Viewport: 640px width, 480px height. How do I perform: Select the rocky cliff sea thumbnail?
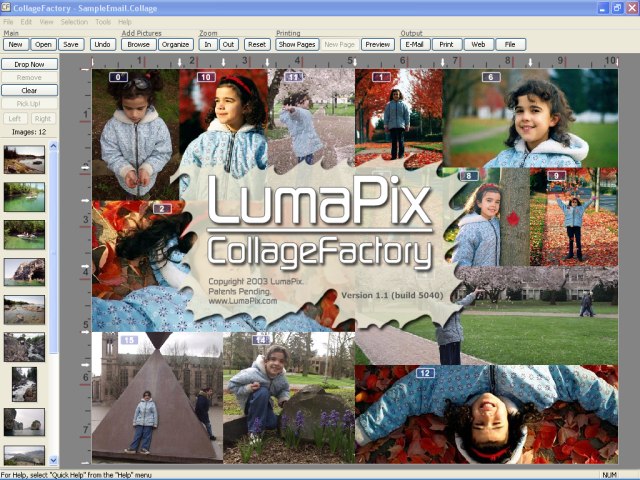(x=24, y=272)
